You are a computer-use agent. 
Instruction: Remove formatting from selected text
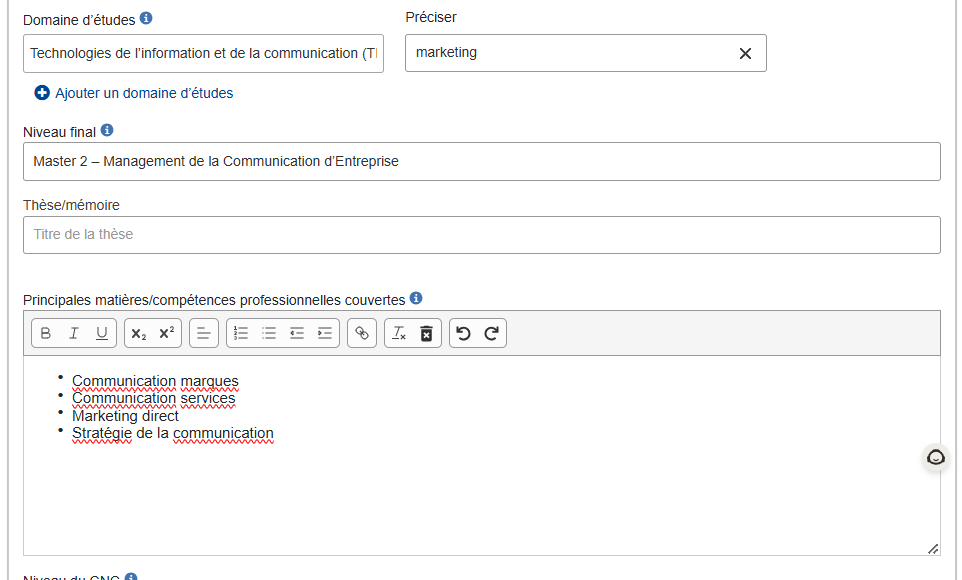398,334
